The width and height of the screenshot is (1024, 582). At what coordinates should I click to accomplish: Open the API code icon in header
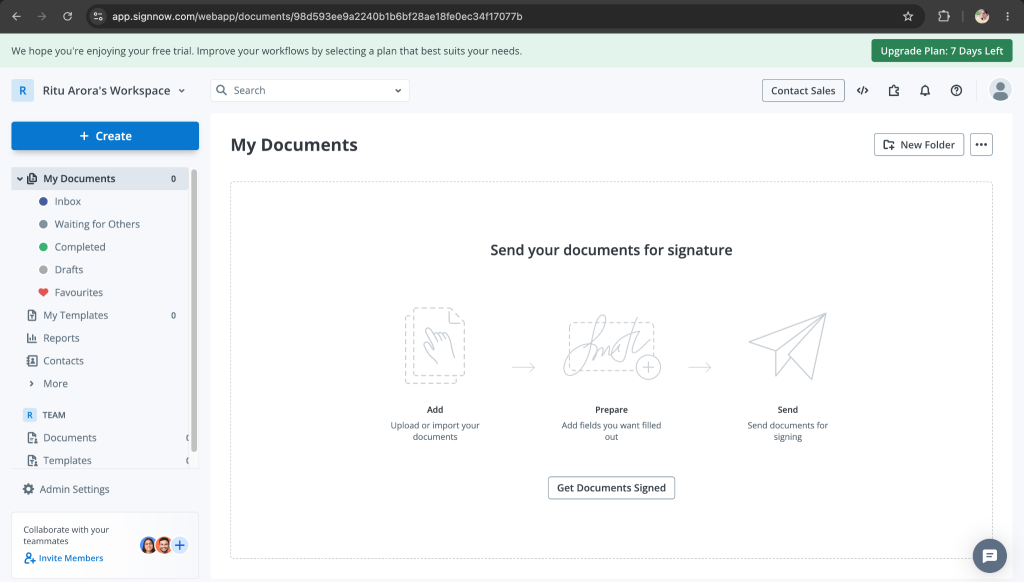[863, 91]
